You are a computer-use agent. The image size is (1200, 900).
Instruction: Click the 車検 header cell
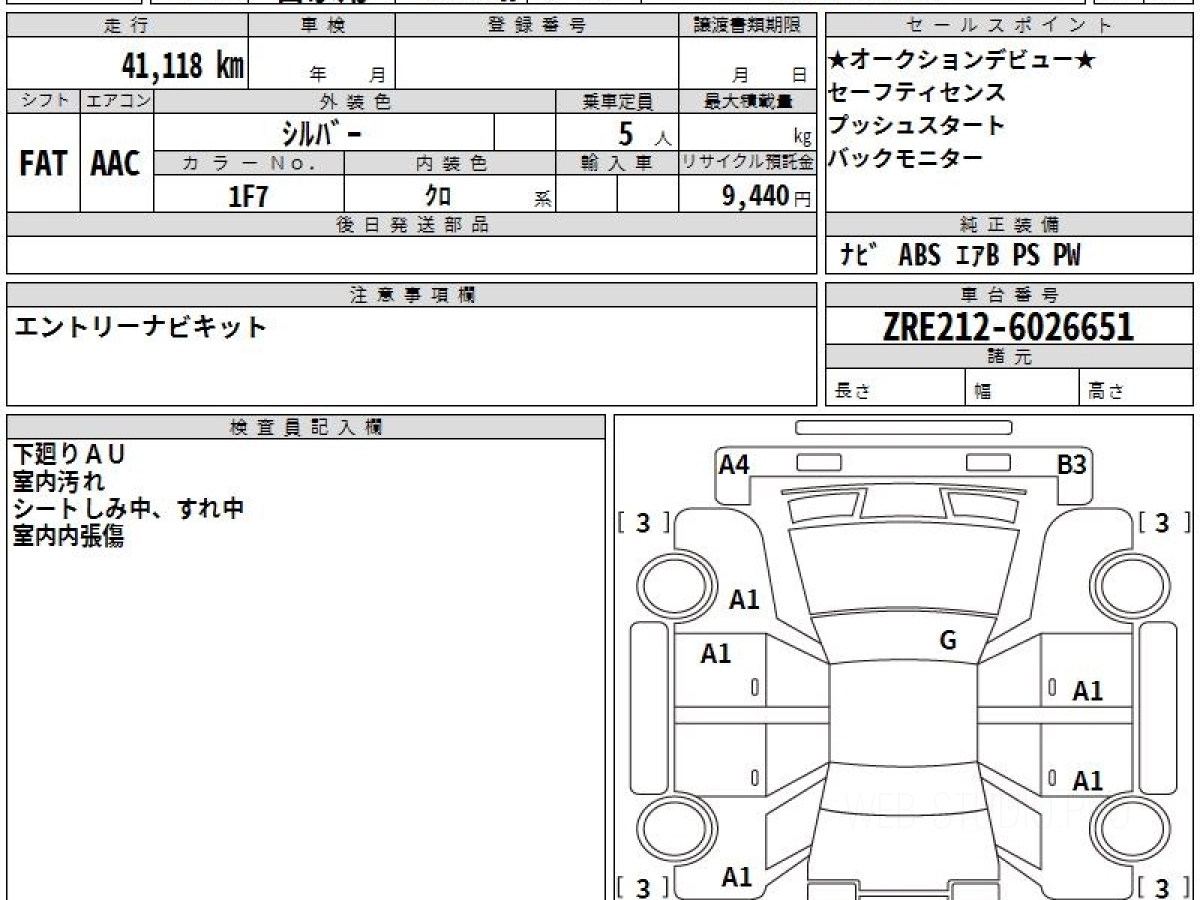322,26
